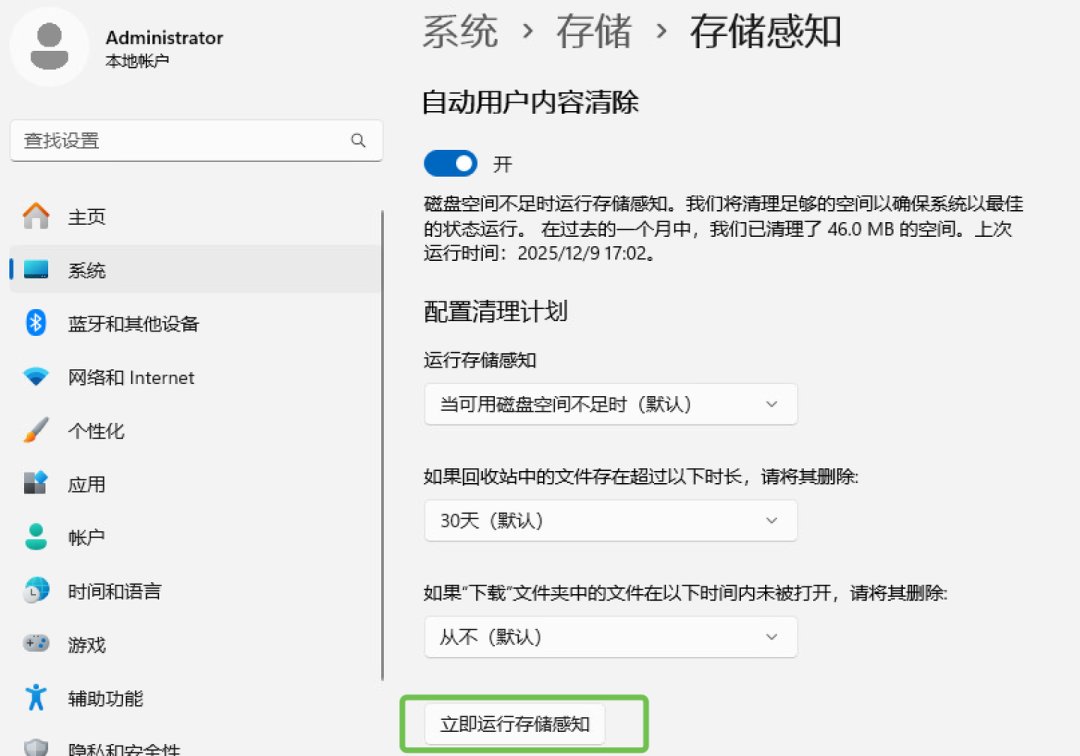
Task: Click the Wi-Fi network icon
Action: [x=36, y=376]
